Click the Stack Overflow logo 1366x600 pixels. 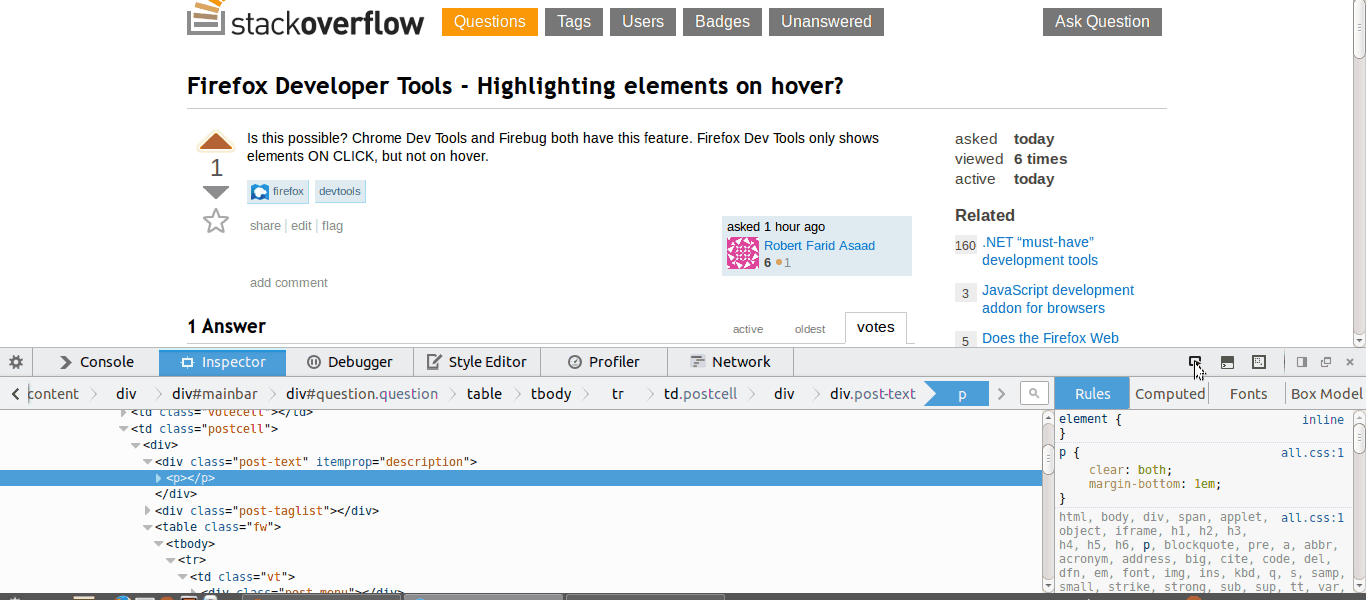click(x=305, y=19)
